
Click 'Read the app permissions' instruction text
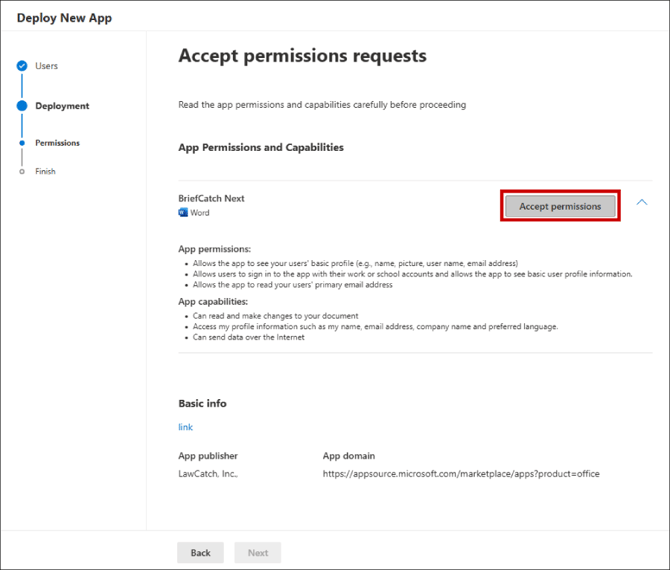point(322,105)
